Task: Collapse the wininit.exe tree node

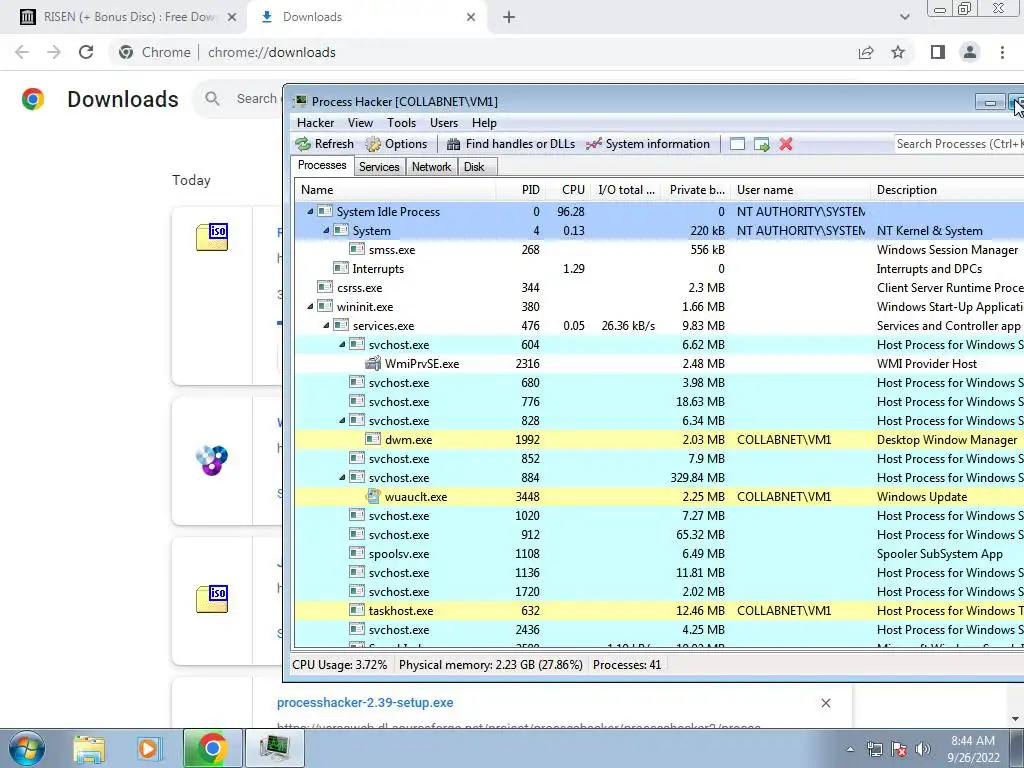Action: click(x=310, y=306)
